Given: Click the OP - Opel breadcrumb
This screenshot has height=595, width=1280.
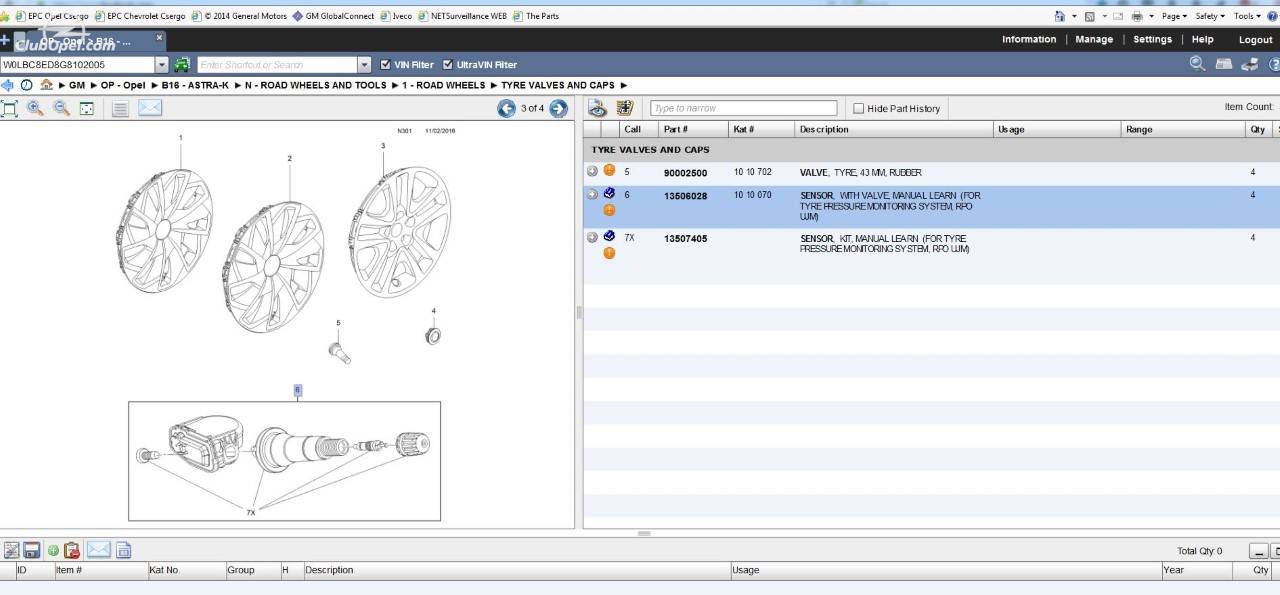Looking at the screenshot, I should click(x=123, y=85).
